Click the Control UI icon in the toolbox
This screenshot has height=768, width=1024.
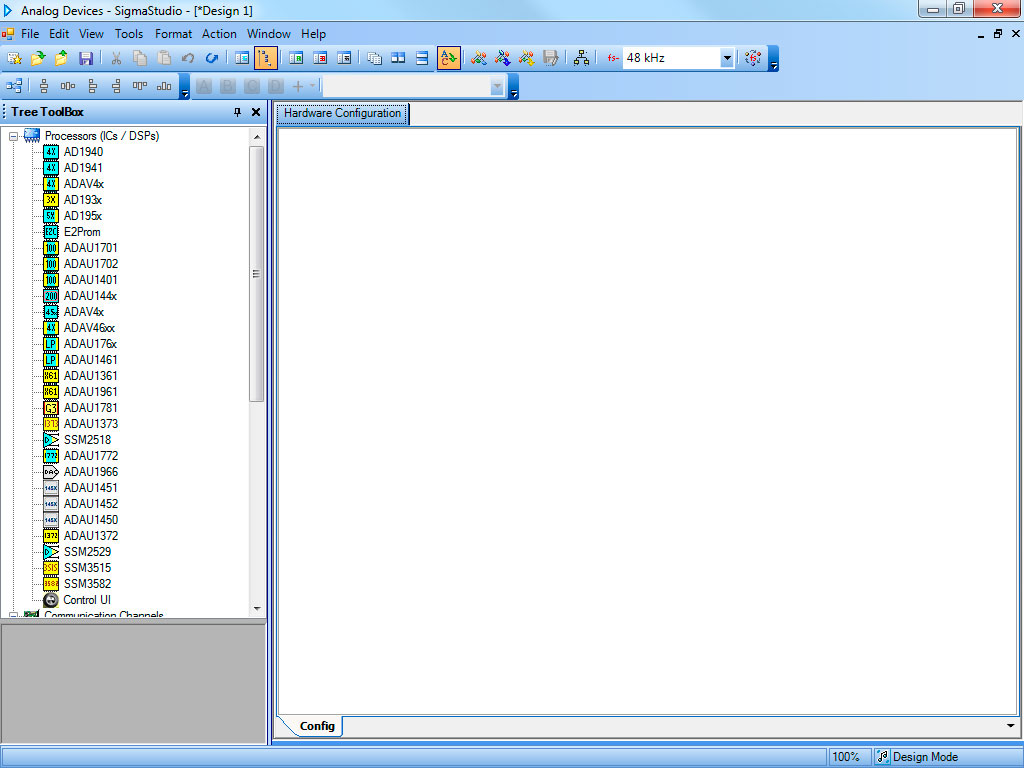[51, 600]
